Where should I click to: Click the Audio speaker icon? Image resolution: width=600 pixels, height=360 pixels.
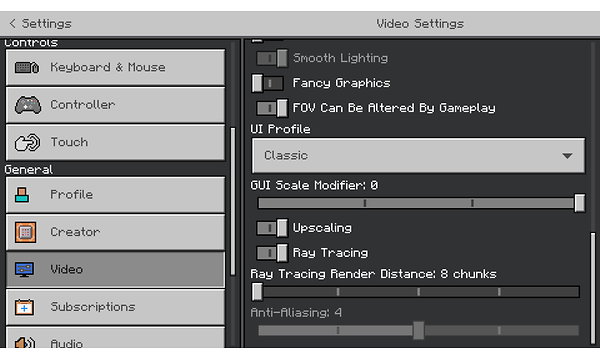25,342
